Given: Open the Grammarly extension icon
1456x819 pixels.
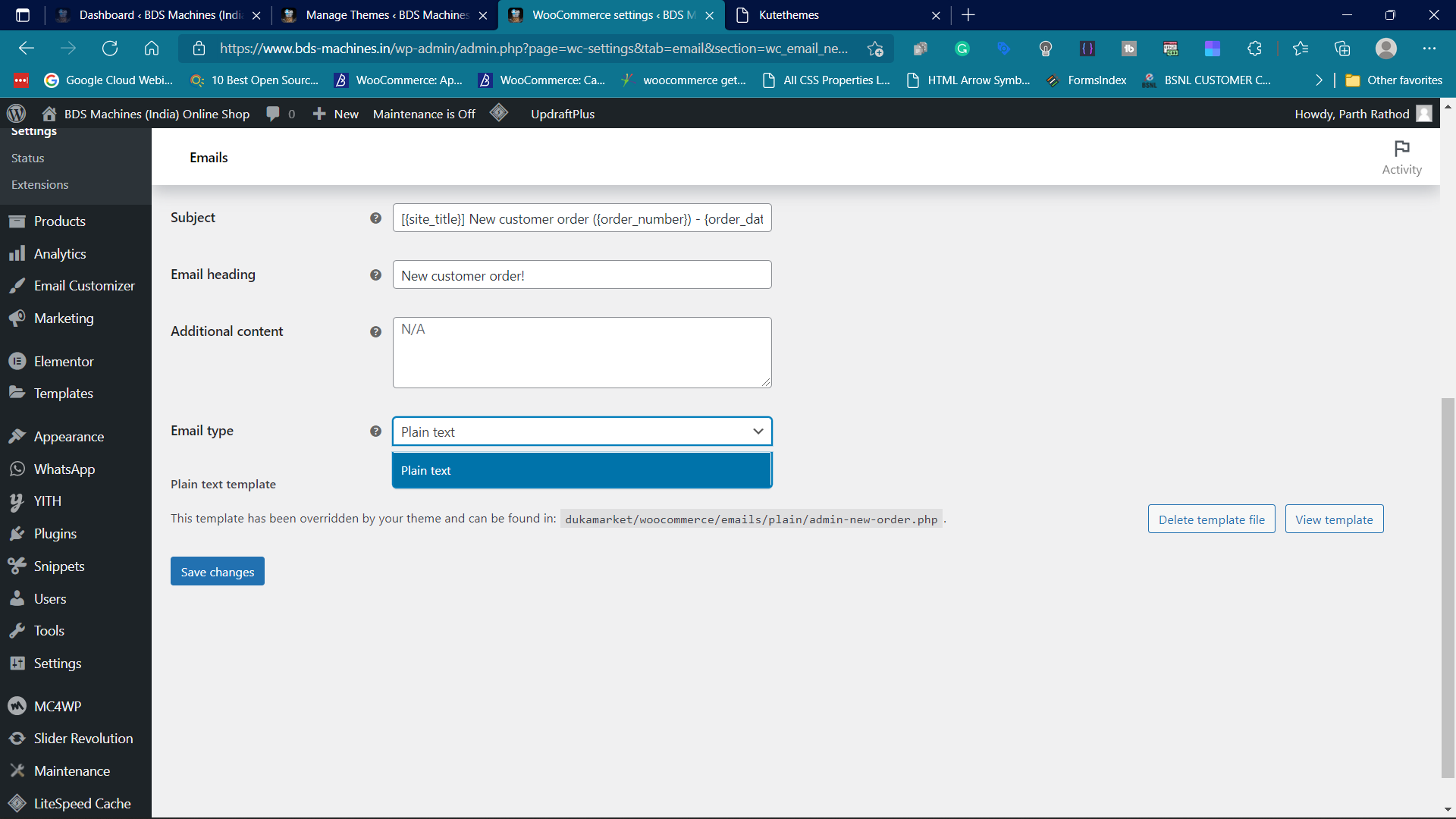Looking at the screenshot, I should tap(962, 49).
